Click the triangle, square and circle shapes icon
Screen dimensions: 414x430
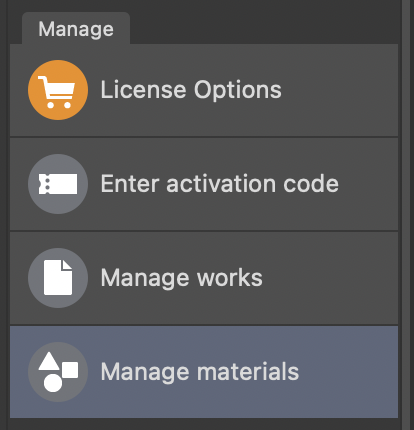point(58,372)
